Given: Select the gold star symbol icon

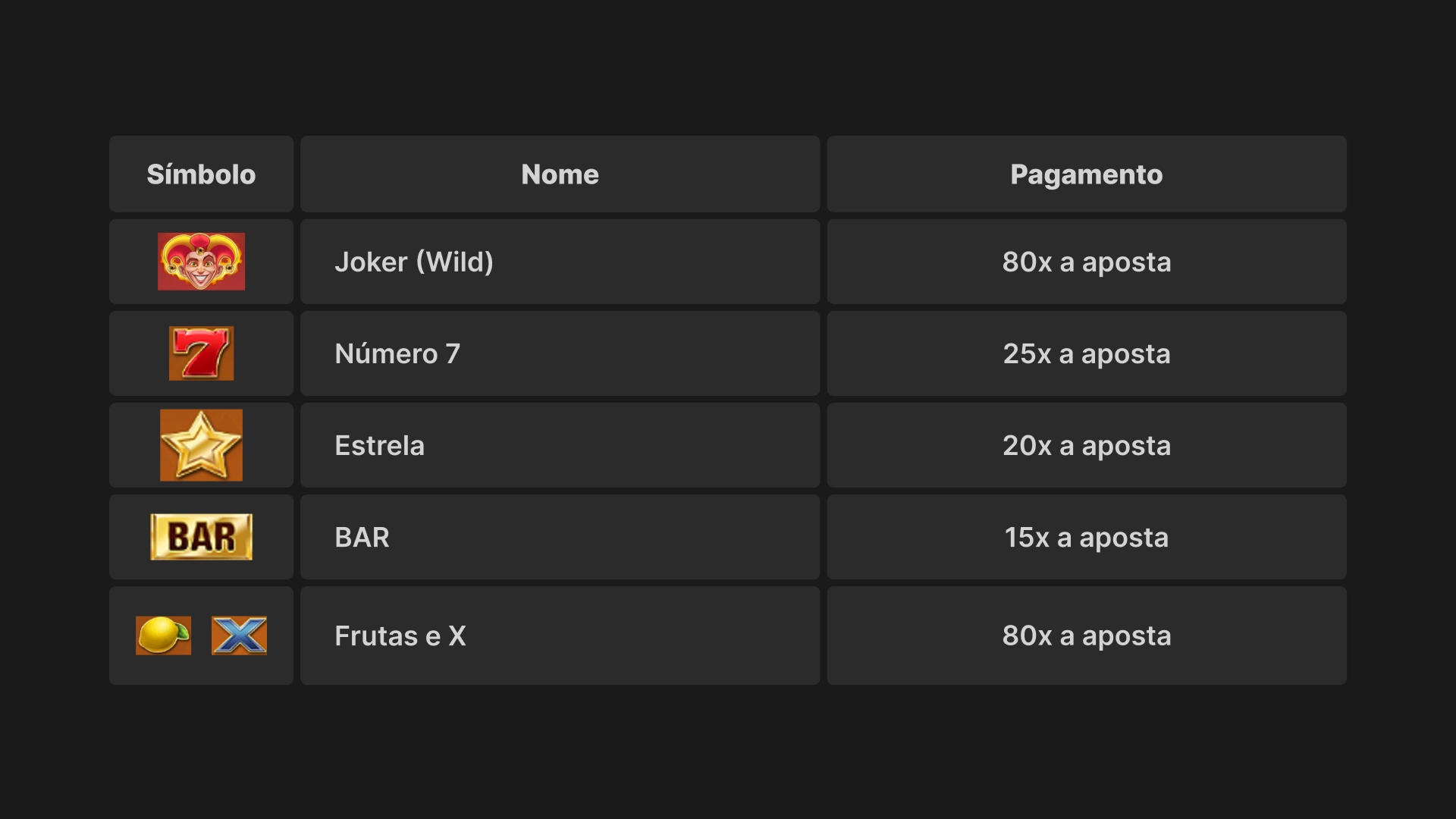Looking at the screenshot, I should click(x=201, y=445).
